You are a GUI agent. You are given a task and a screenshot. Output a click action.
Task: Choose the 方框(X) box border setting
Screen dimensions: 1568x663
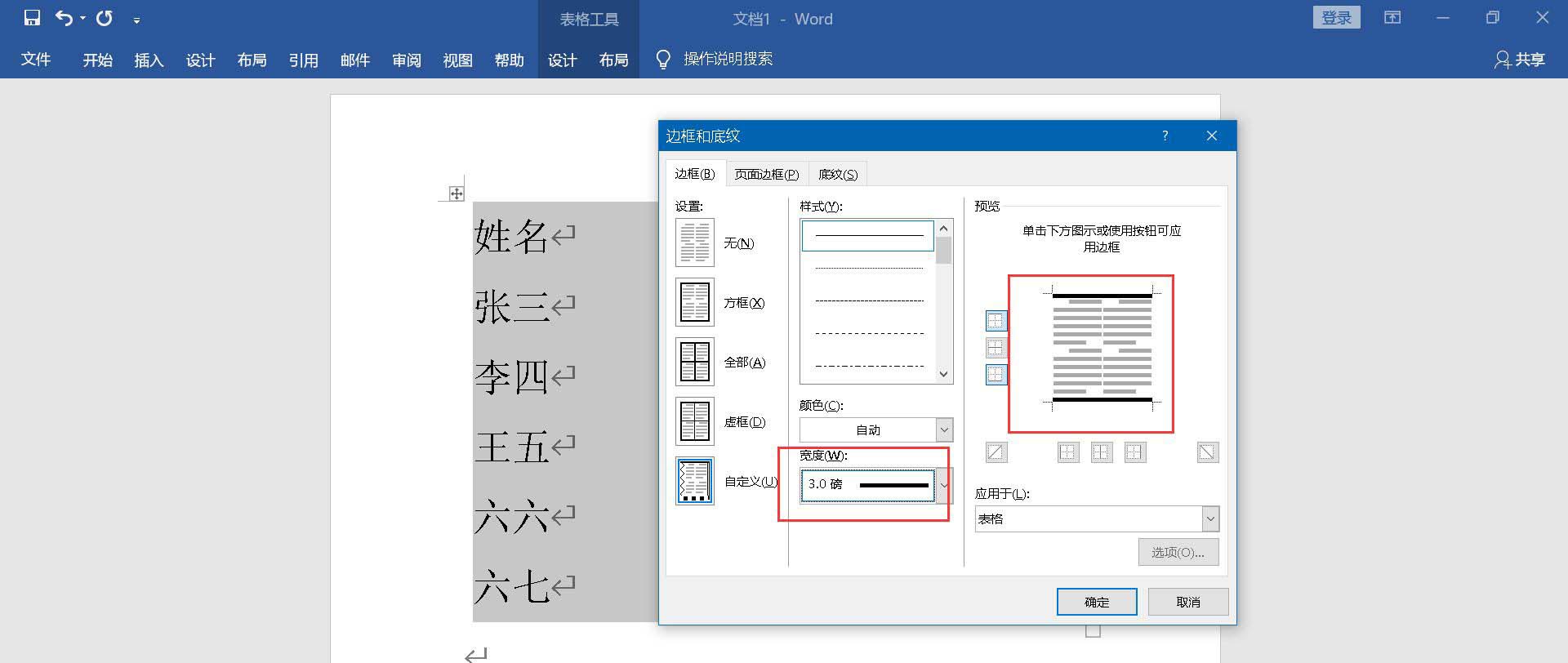(x=695, y=302)
